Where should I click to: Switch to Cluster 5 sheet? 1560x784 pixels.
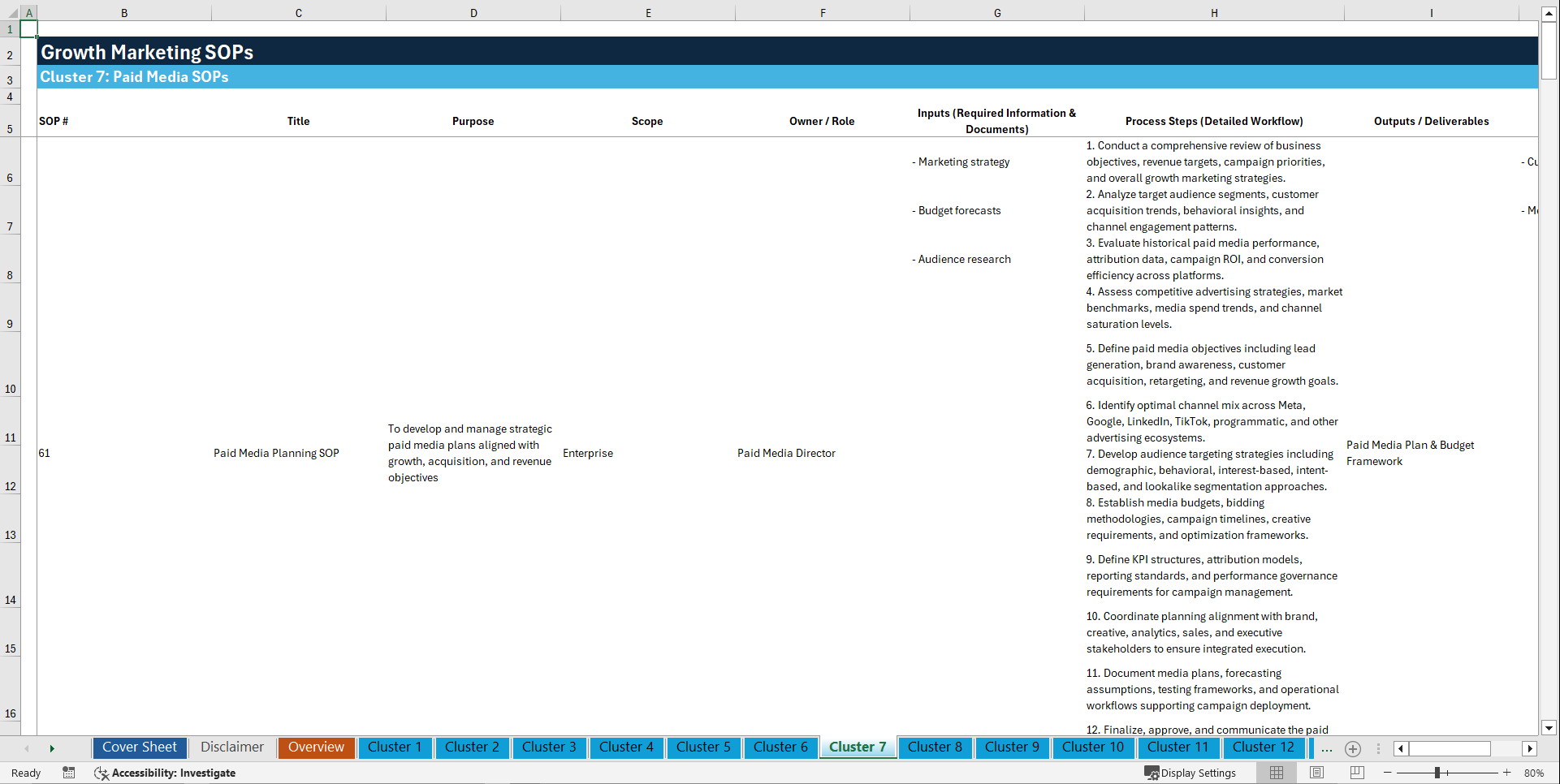point(703,747)
